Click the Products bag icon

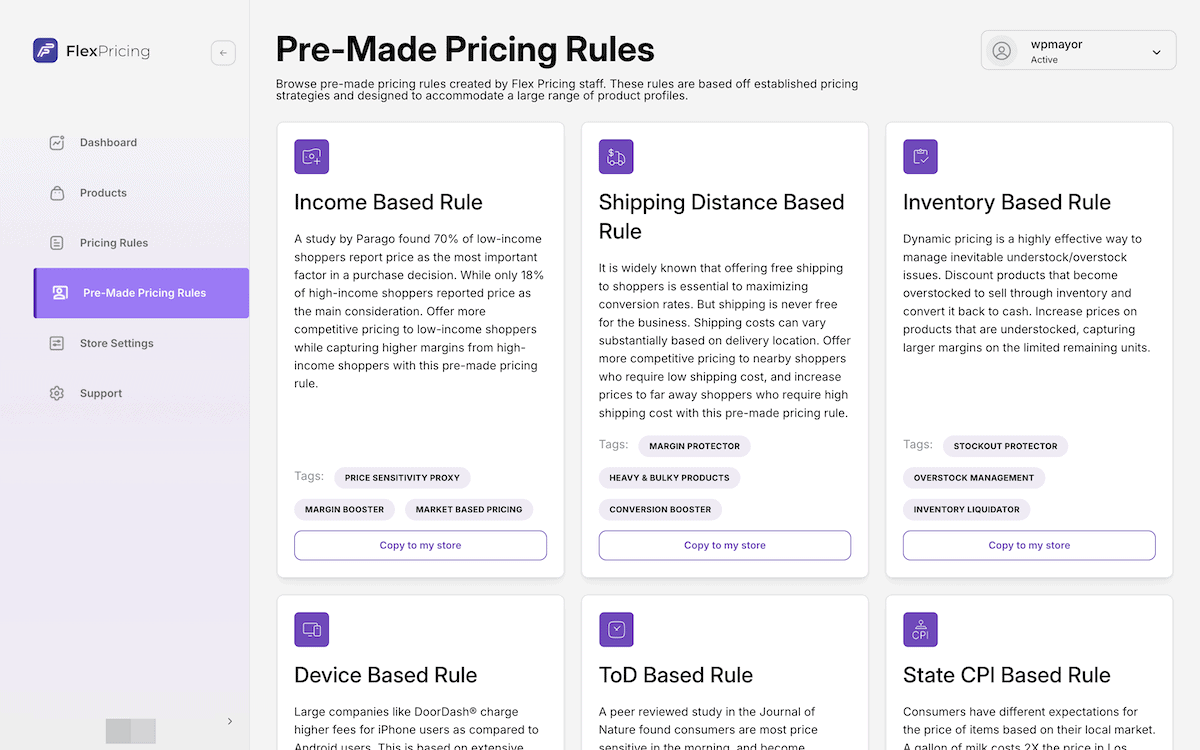point(57,193)
